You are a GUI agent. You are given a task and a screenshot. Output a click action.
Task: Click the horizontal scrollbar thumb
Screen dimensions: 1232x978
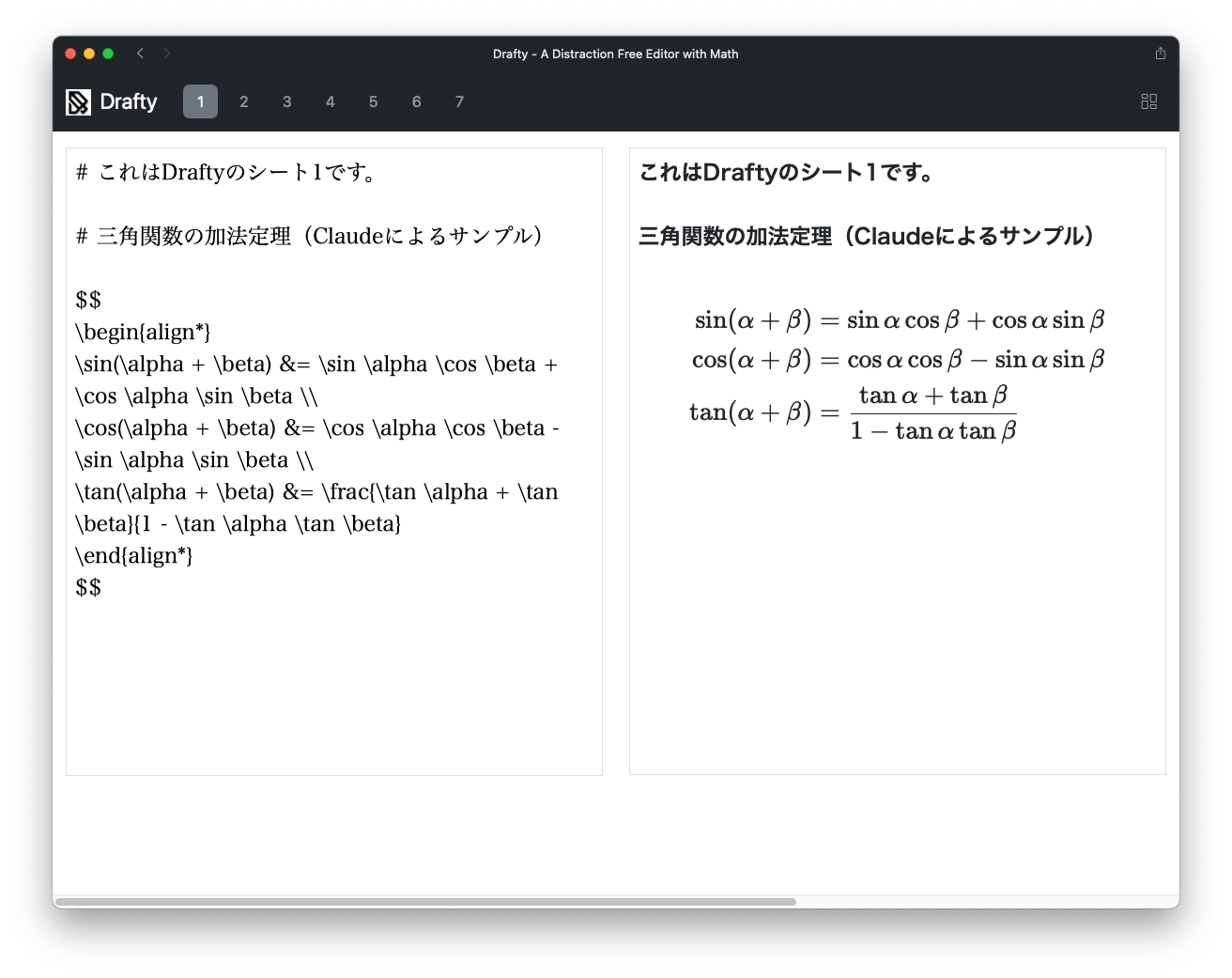click(425, 902)
